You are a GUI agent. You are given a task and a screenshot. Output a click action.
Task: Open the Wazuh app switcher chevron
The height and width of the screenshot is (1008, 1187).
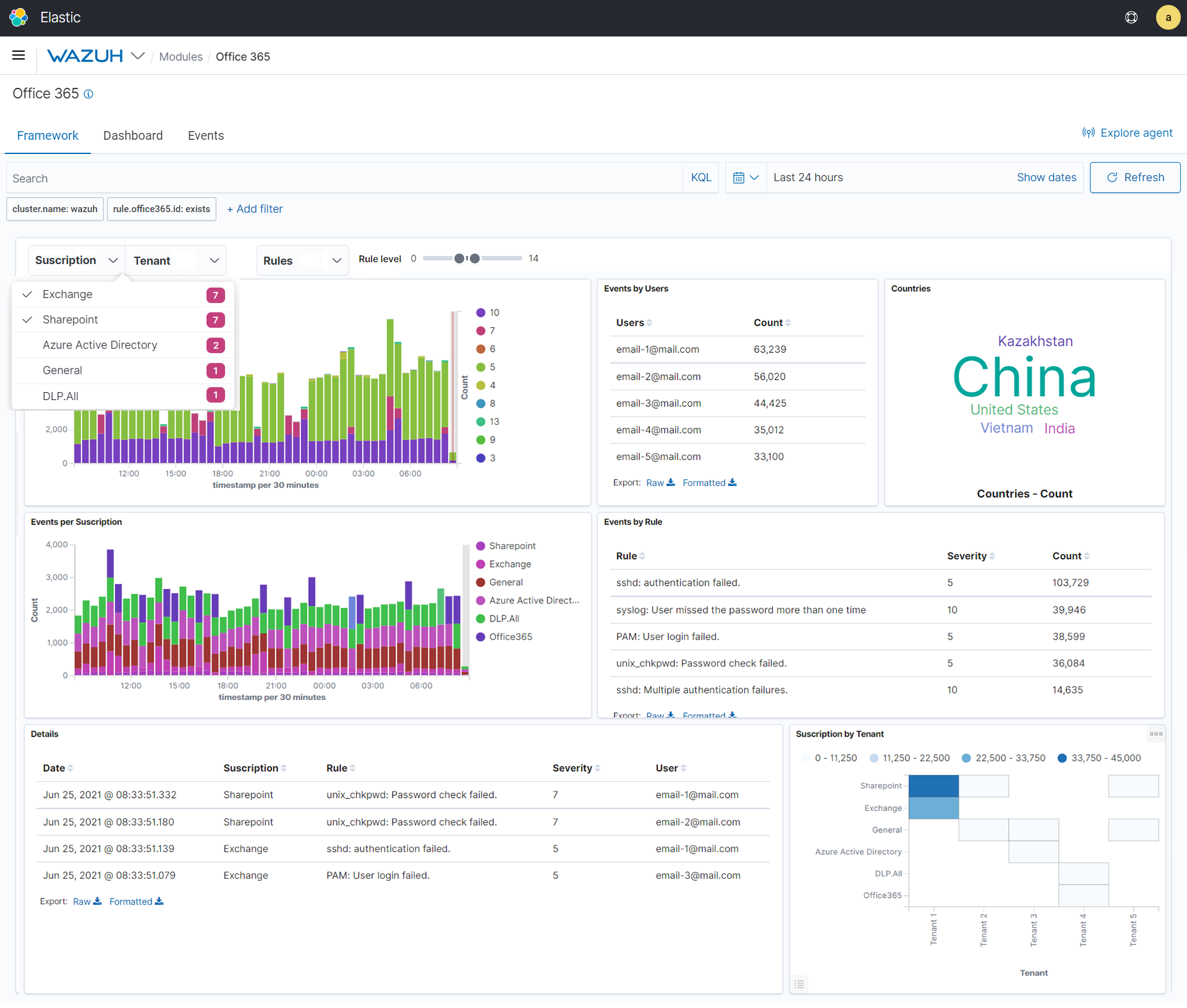click(x=139, y=56)
